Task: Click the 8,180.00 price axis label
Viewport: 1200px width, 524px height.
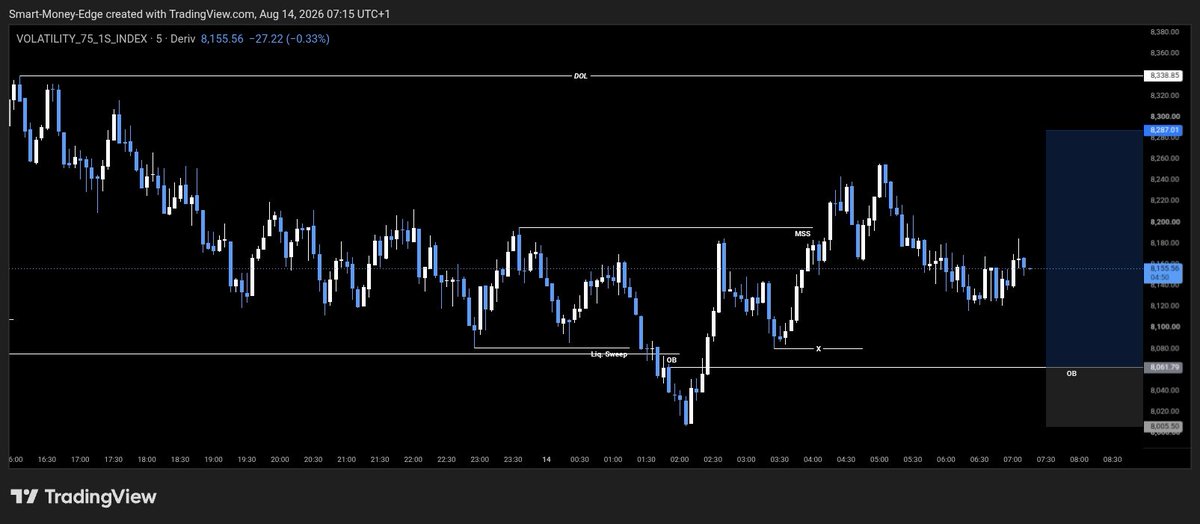Action: pos(1165,243)
